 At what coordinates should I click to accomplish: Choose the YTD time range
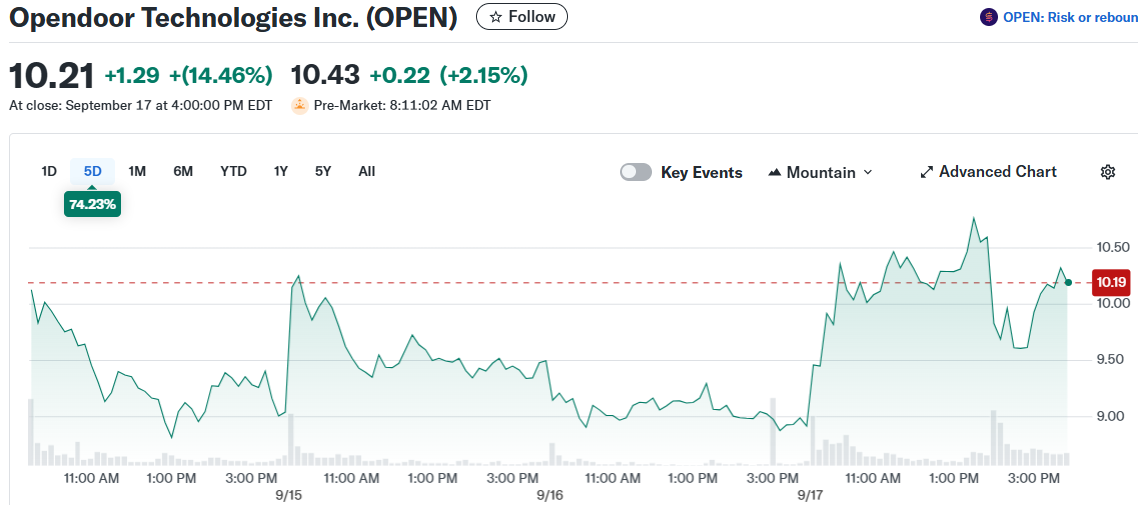click(234, 171)
